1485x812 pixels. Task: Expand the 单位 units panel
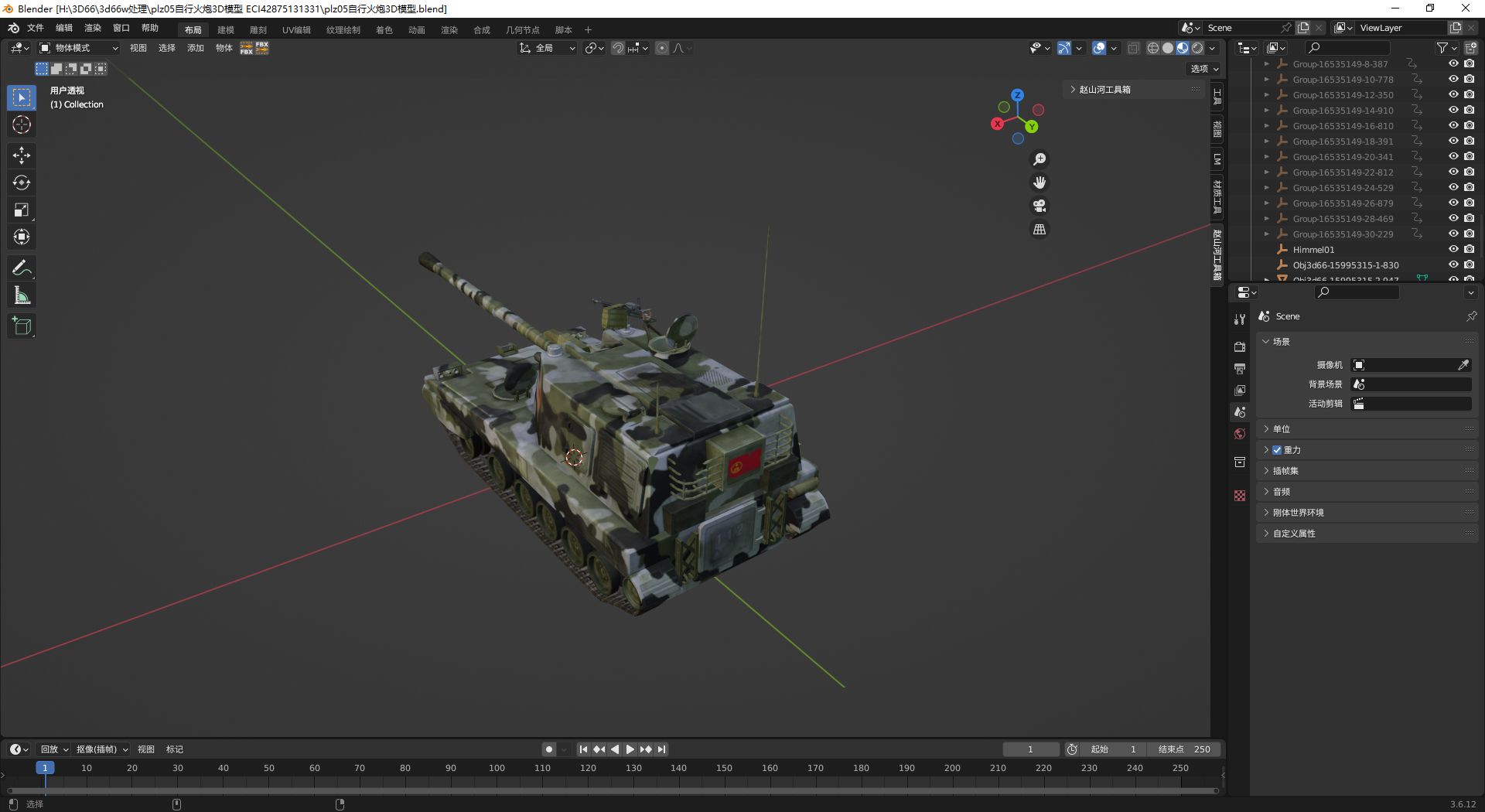[x=1367, y=429]
